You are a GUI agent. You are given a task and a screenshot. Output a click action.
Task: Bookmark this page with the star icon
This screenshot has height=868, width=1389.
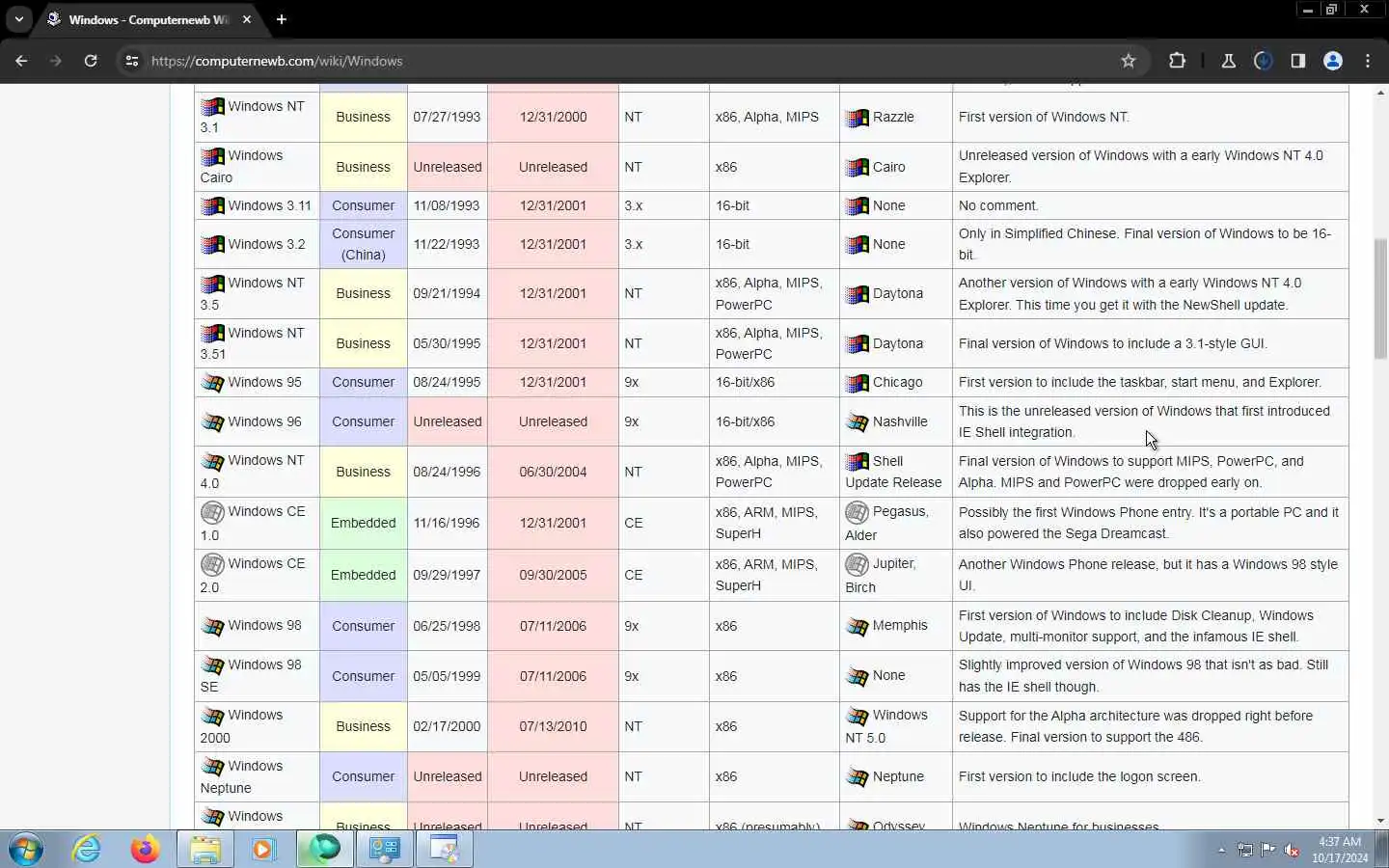tap(1129, 61)
